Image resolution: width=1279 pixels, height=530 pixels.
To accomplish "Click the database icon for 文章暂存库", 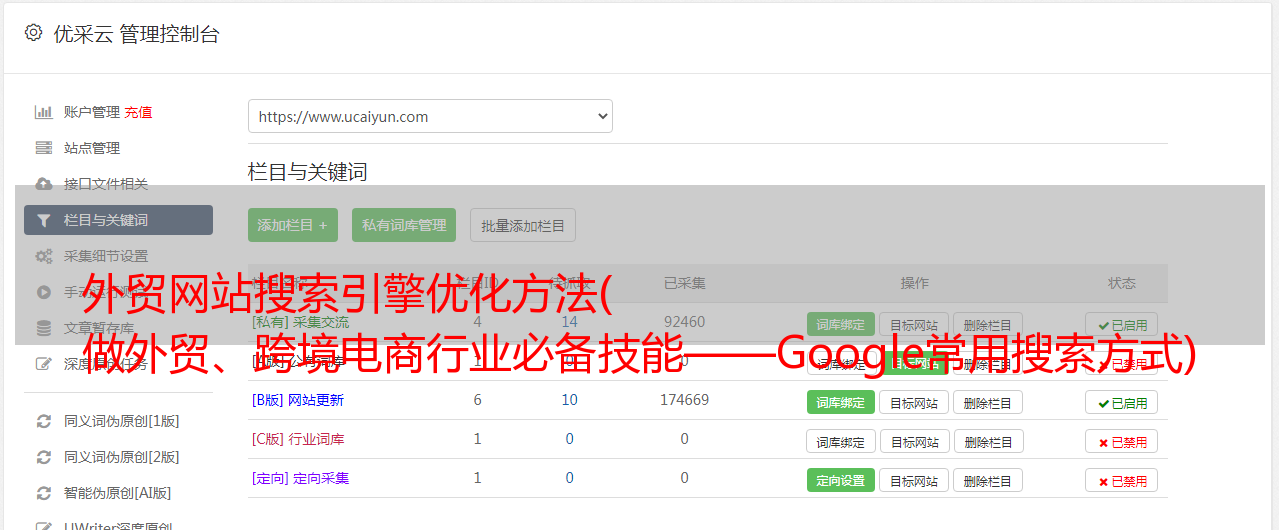I will [x=44, y=328].
